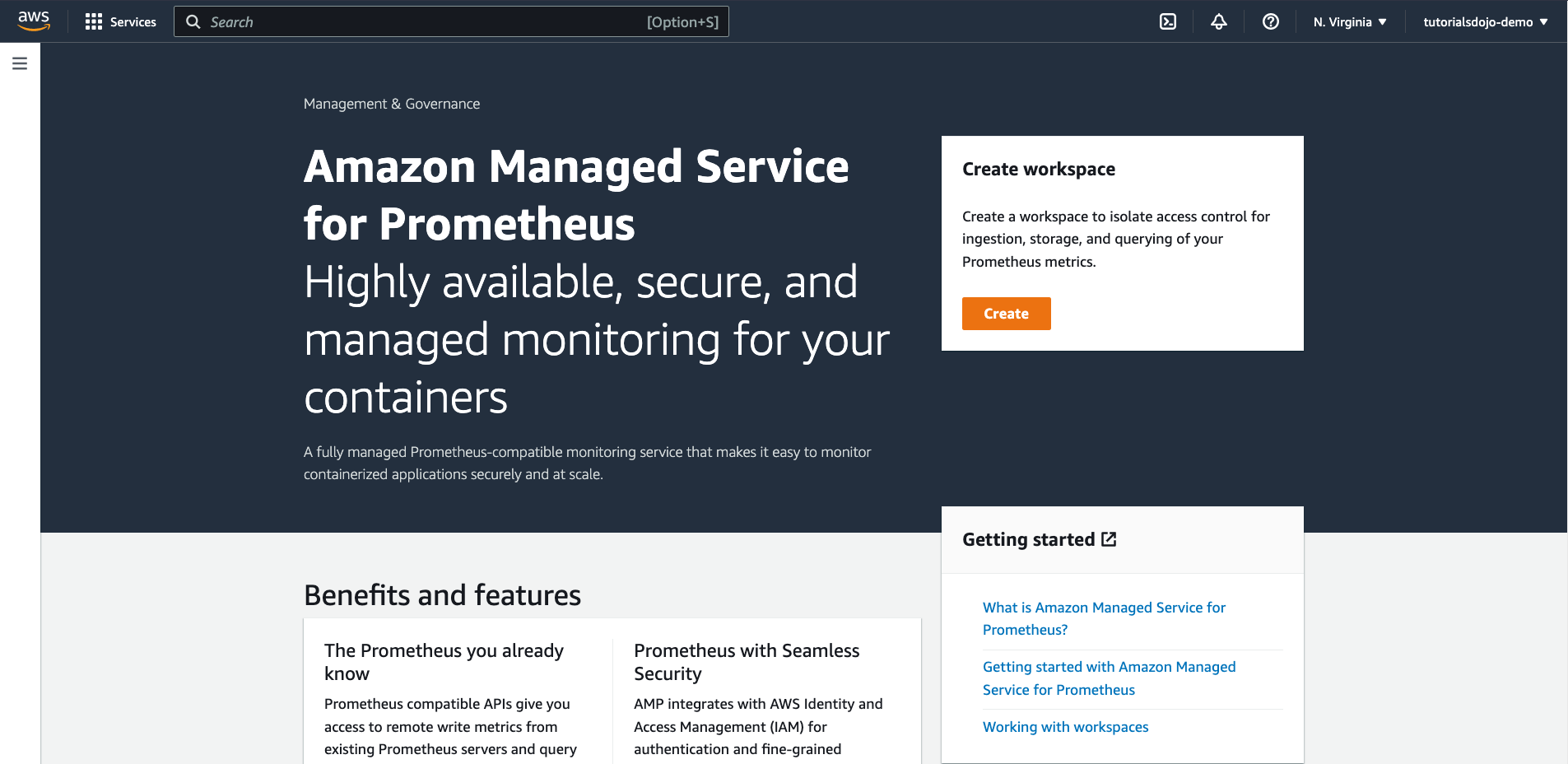The width and height of the screenshot is (1568, 764).
Task: Follow the "Working with workspaces" link
Action: point(1065,727)
